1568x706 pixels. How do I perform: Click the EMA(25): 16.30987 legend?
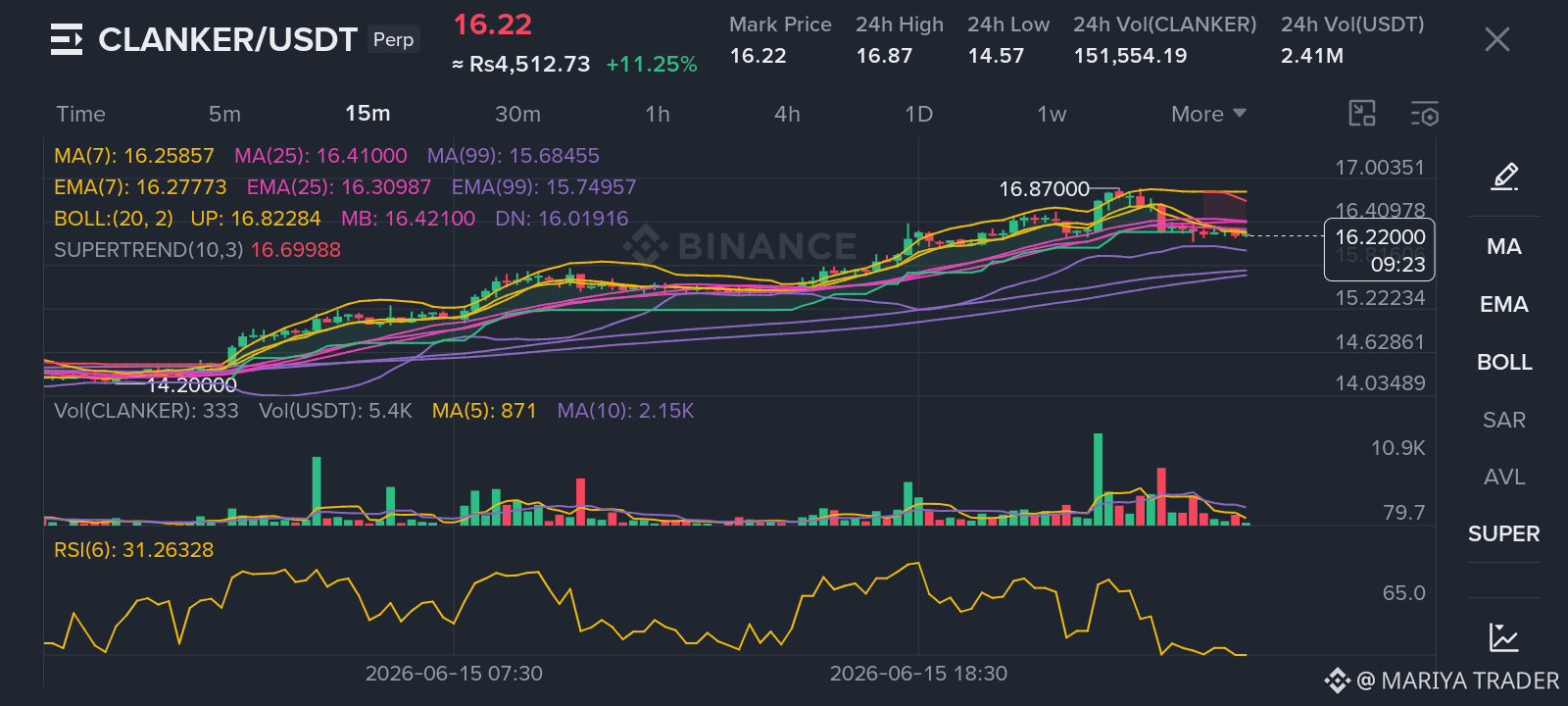click(x=339, y=187)
